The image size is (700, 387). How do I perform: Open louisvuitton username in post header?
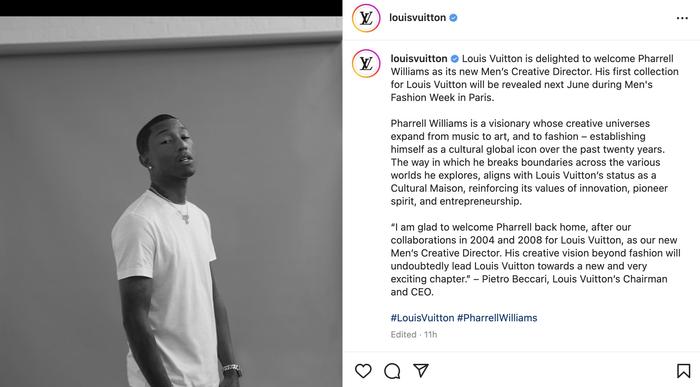pyautogui.click(x=417, y=18)
